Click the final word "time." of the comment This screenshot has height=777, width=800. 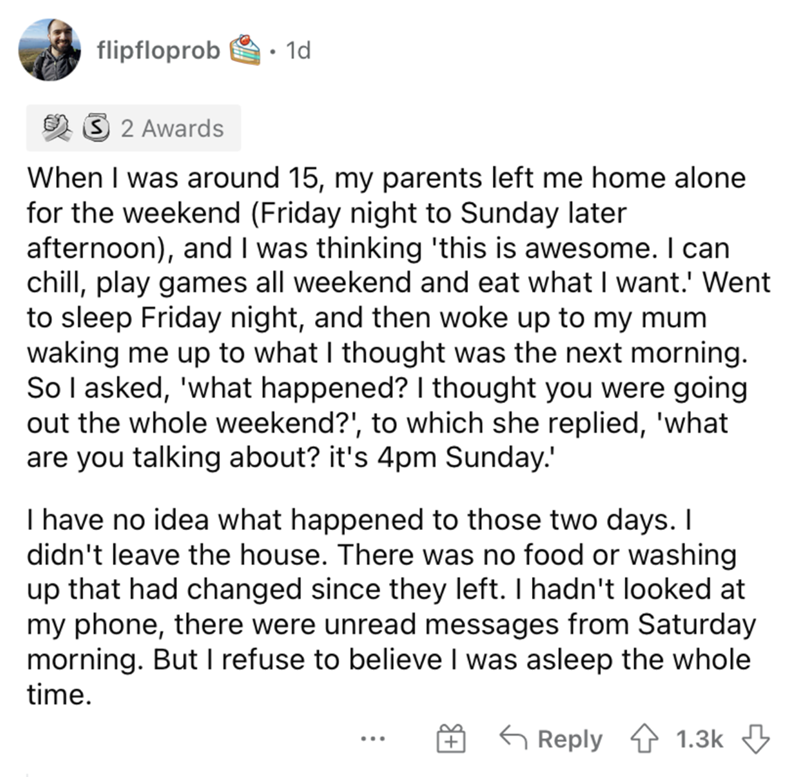(62, 689)
